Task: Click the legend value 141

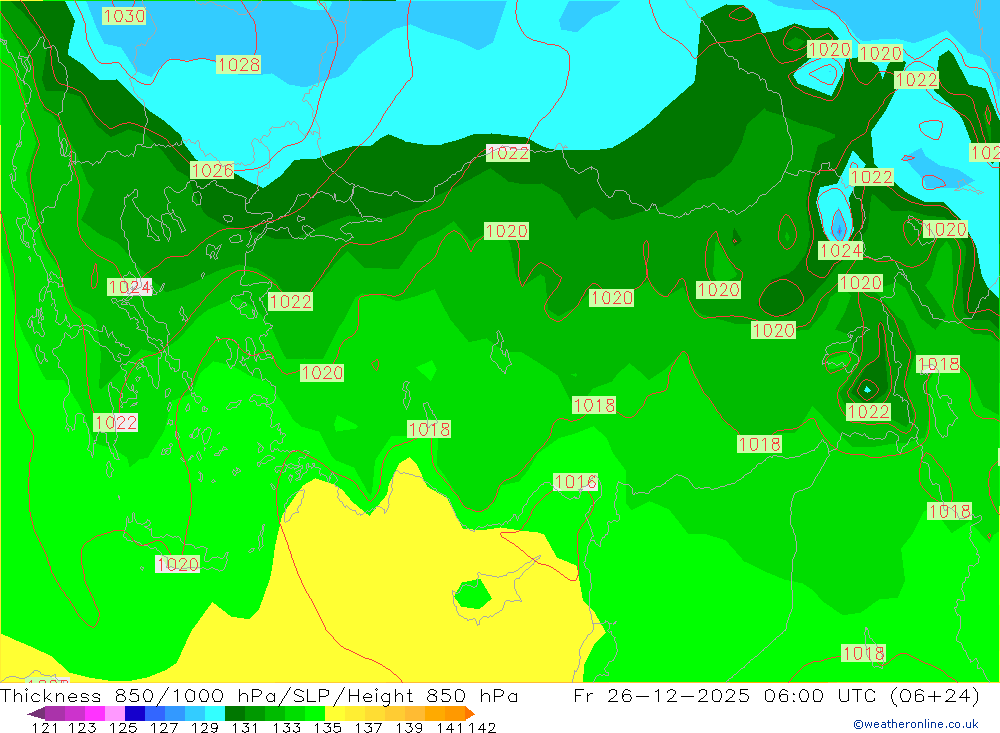Action: click(x=450, y=727)
